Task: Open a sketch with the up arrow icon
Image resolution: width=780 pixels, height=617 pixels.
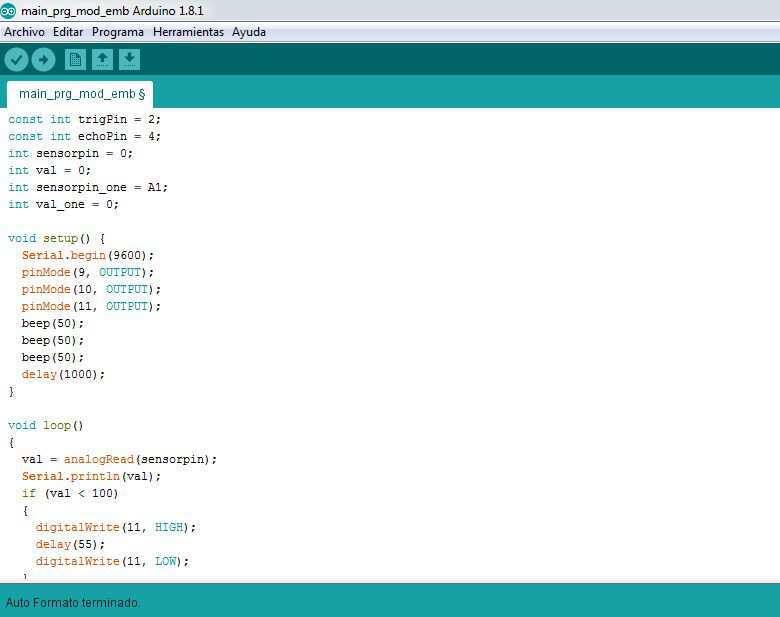Action: [102, 60]
